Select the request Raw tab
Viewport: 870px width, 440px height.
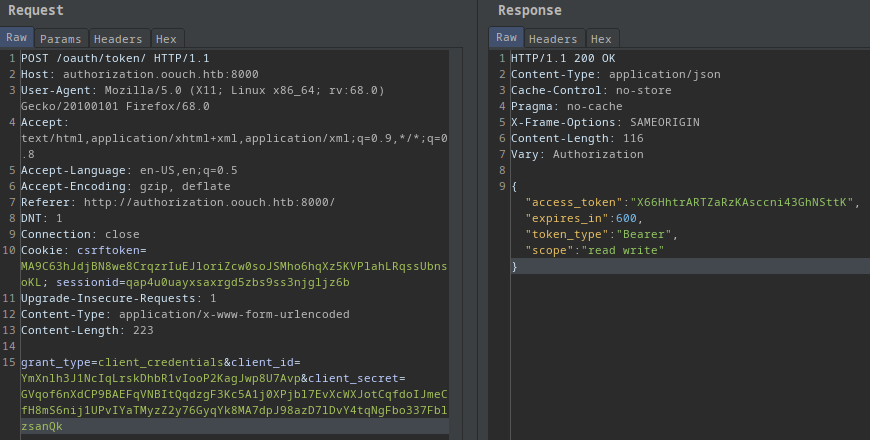(17, 38)
